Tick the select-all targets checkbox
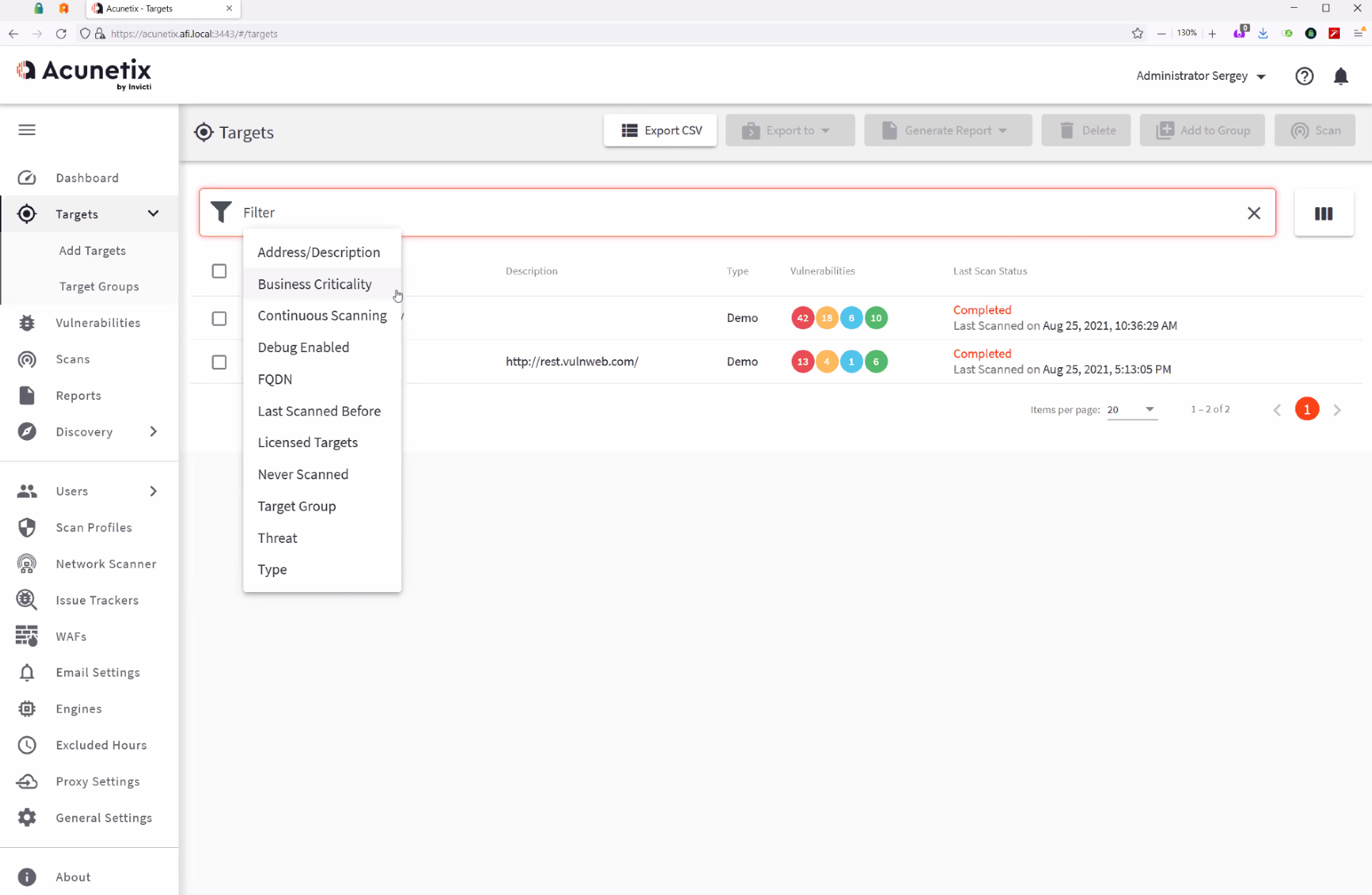 219,271
